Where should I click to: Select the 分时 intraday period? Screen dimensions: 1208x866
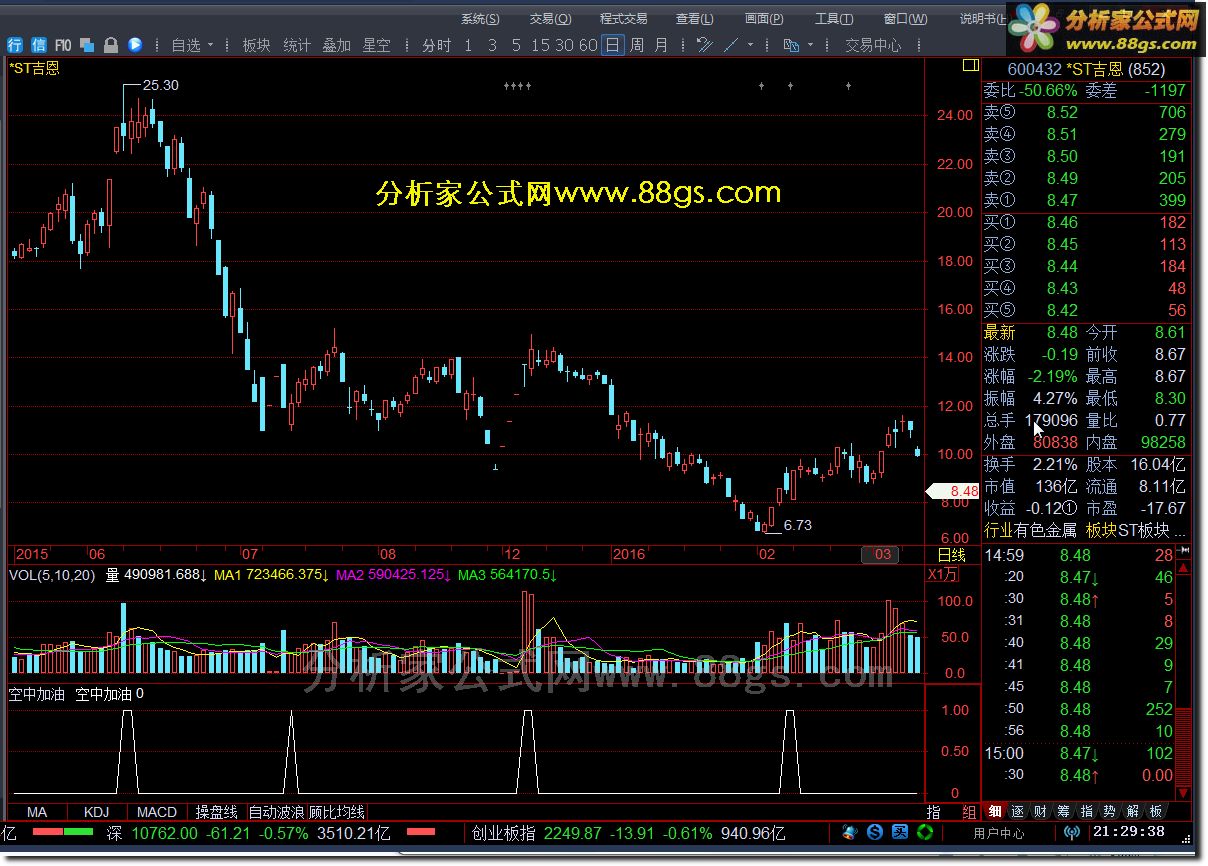pyautogui.click(x=436, y=45)
